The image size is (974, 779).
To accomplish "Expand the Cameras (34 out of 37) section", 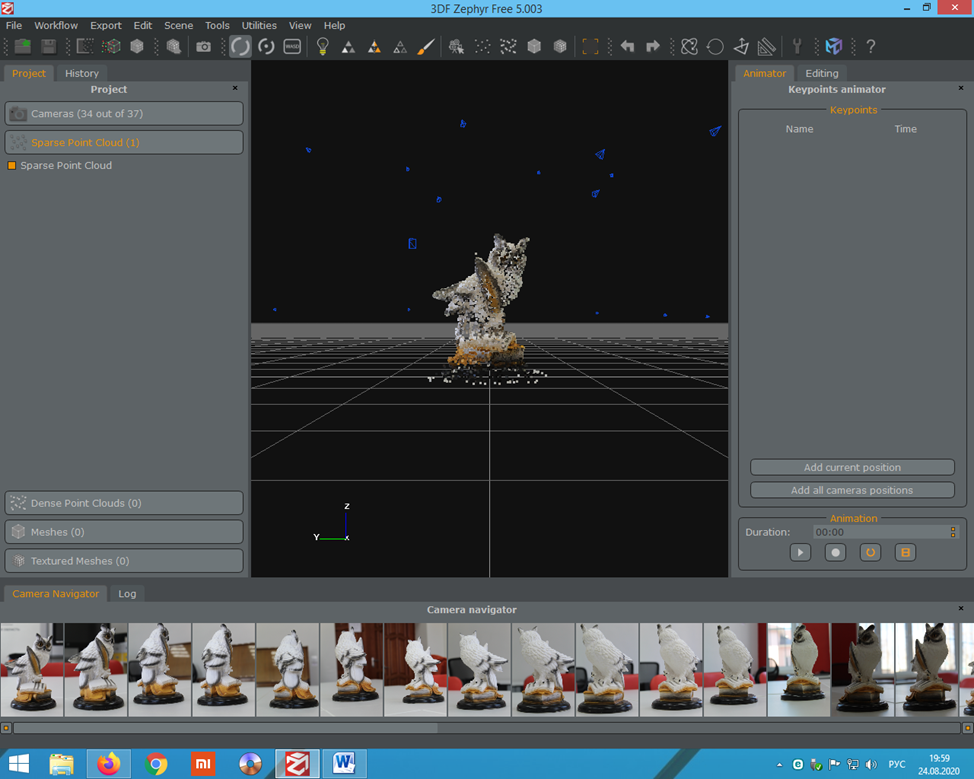I will point(124,114).
